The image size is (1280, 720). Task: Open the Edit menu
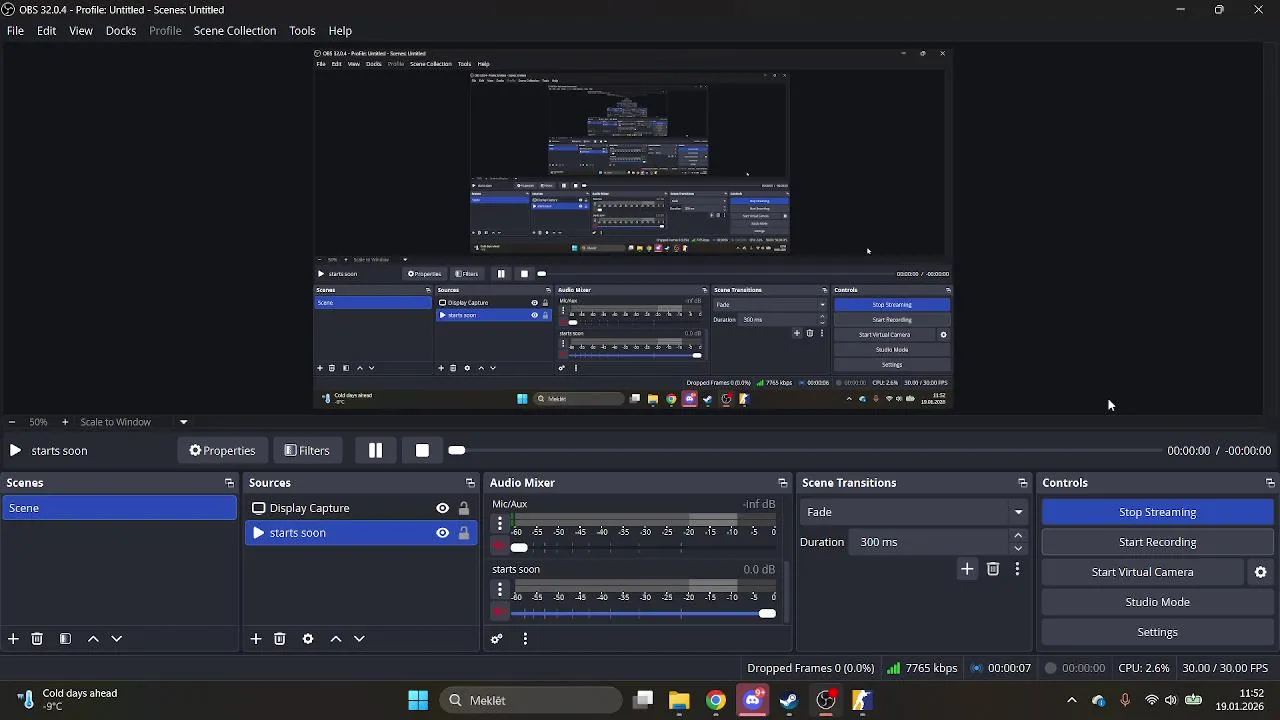pyautogui.click(x=47, y=31)
